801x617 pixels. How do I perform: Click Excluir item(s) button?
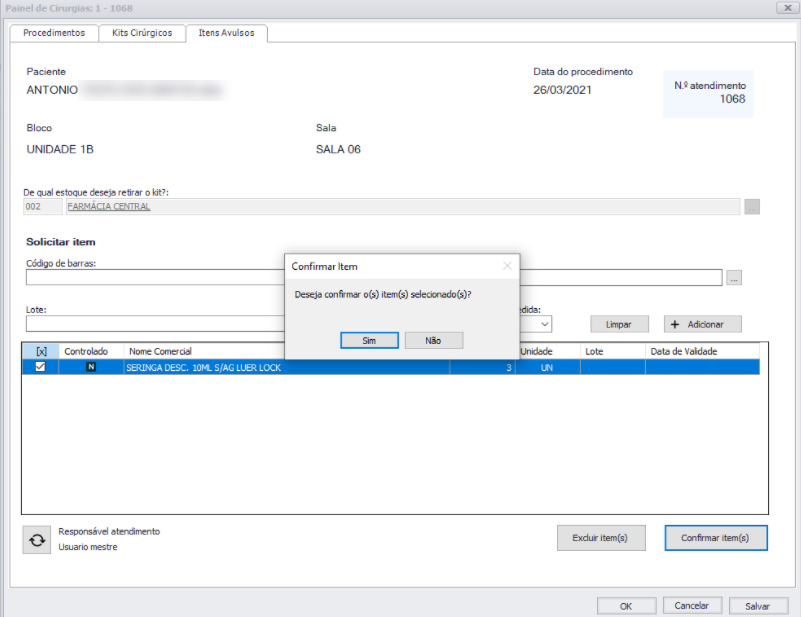(x=601, y=538)
